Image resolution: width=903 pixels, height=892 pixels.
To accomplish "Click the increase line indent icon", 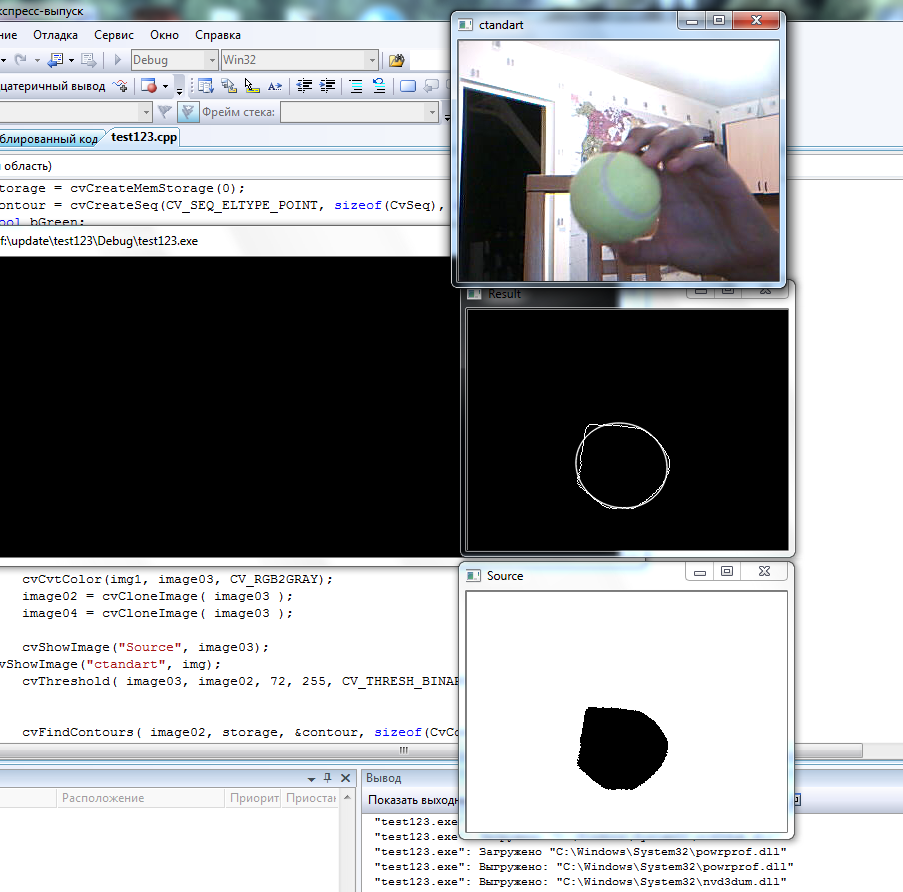I will point(327,86).
